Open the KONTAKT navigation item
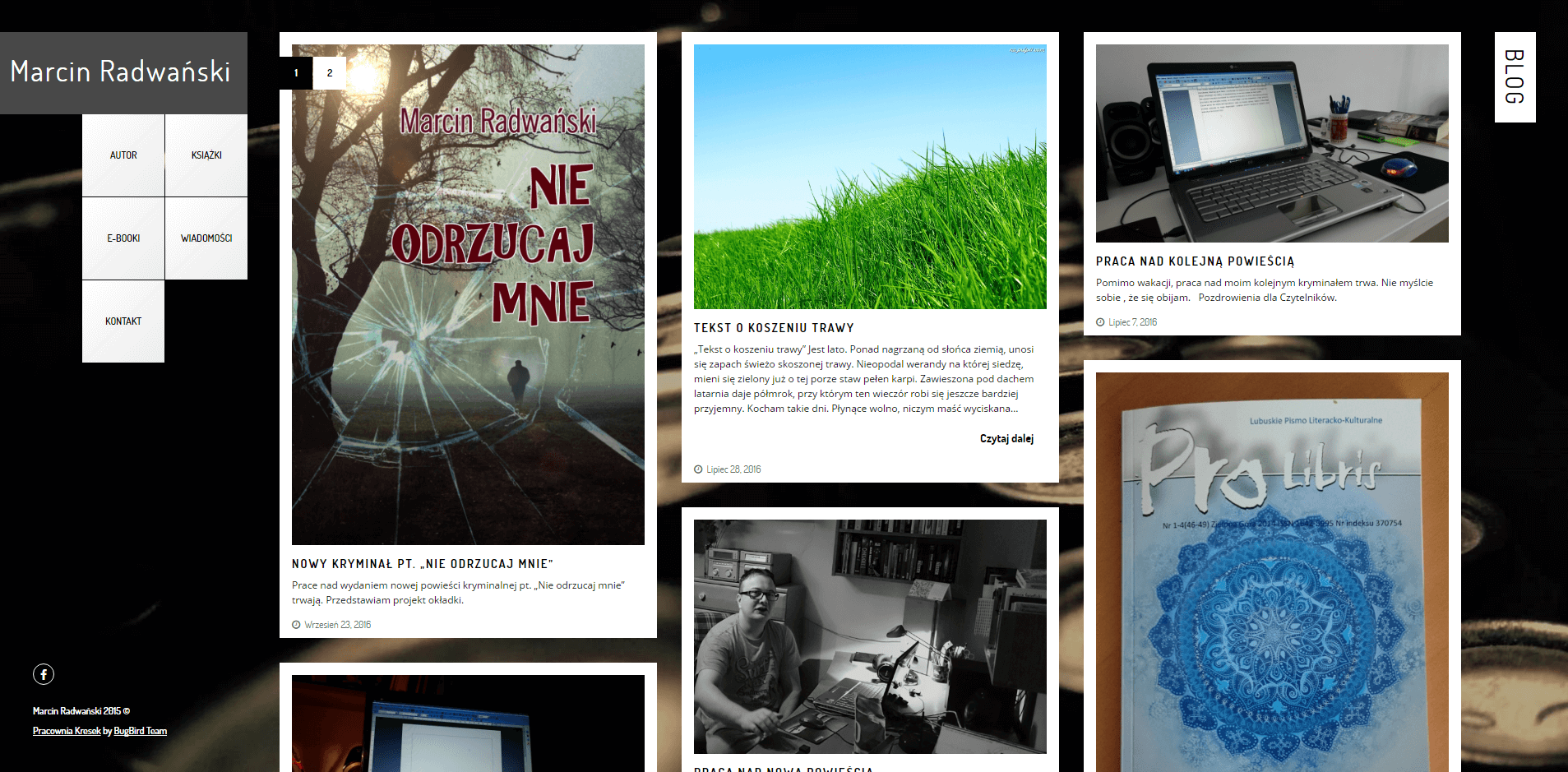The image size is (1568, 772). tap(123, 321)
